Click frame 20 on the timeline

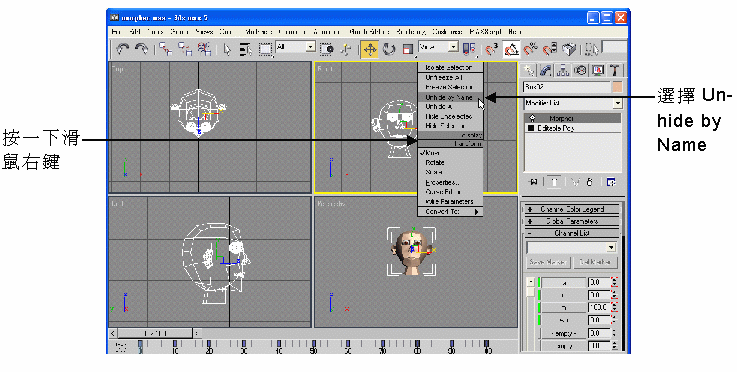click(209, 347)
